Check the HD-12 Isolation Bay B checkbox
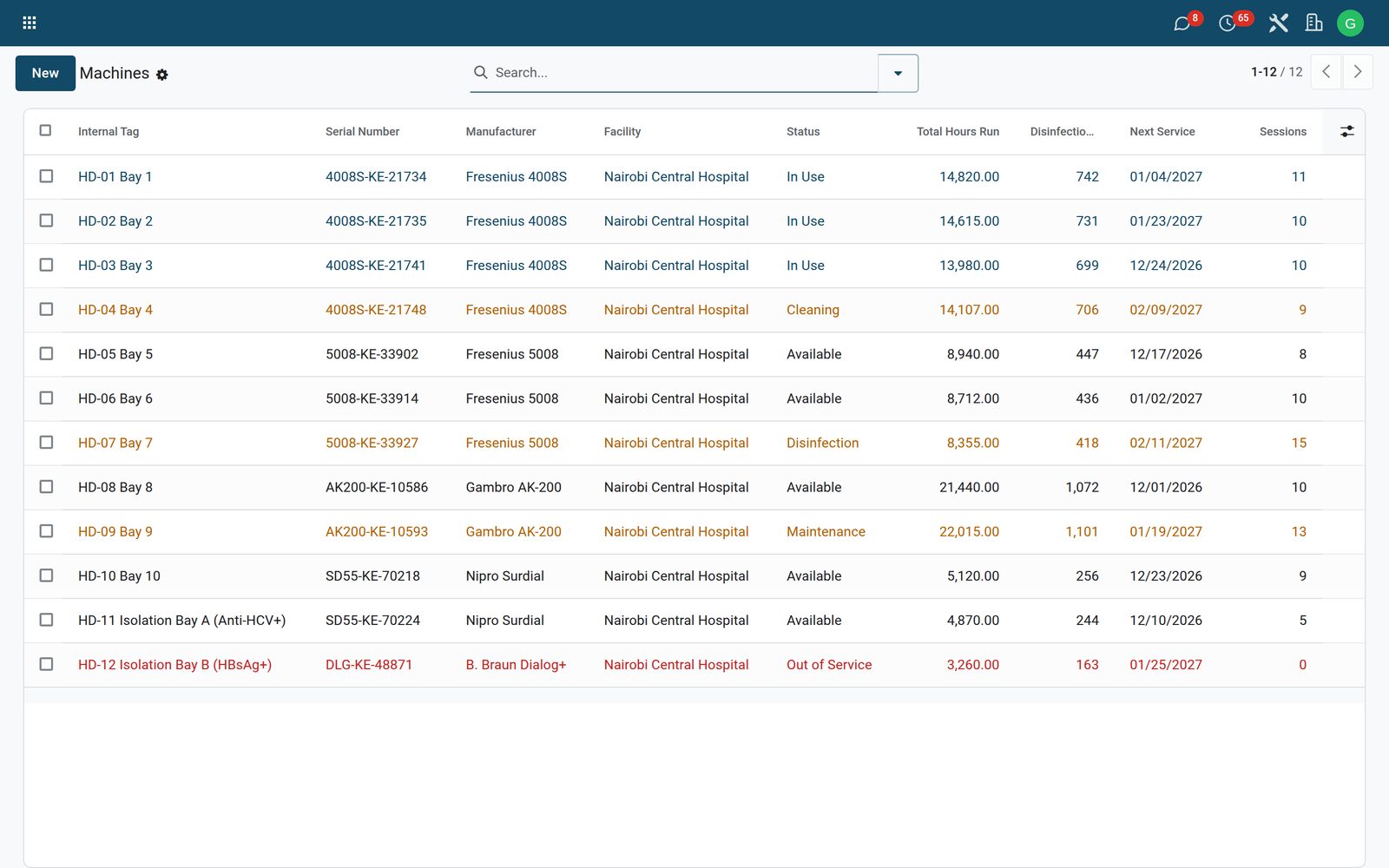1389x868 pixels. point(46,664)
